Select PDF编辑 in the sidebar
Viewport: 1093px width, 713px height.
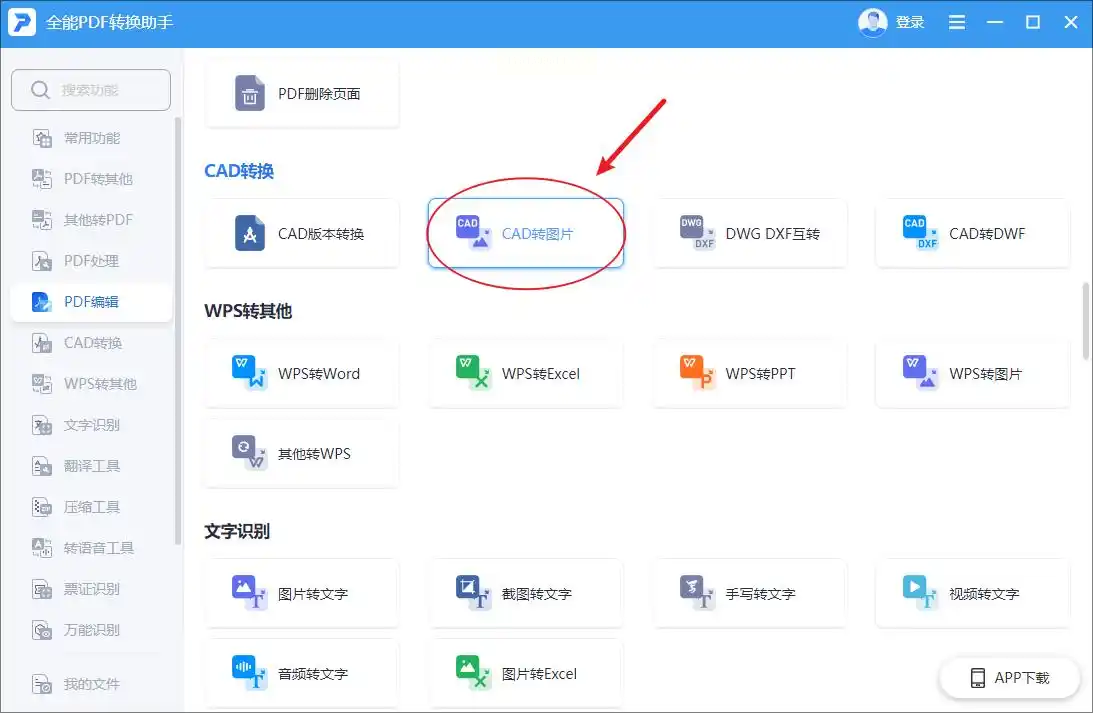[91, 302]
